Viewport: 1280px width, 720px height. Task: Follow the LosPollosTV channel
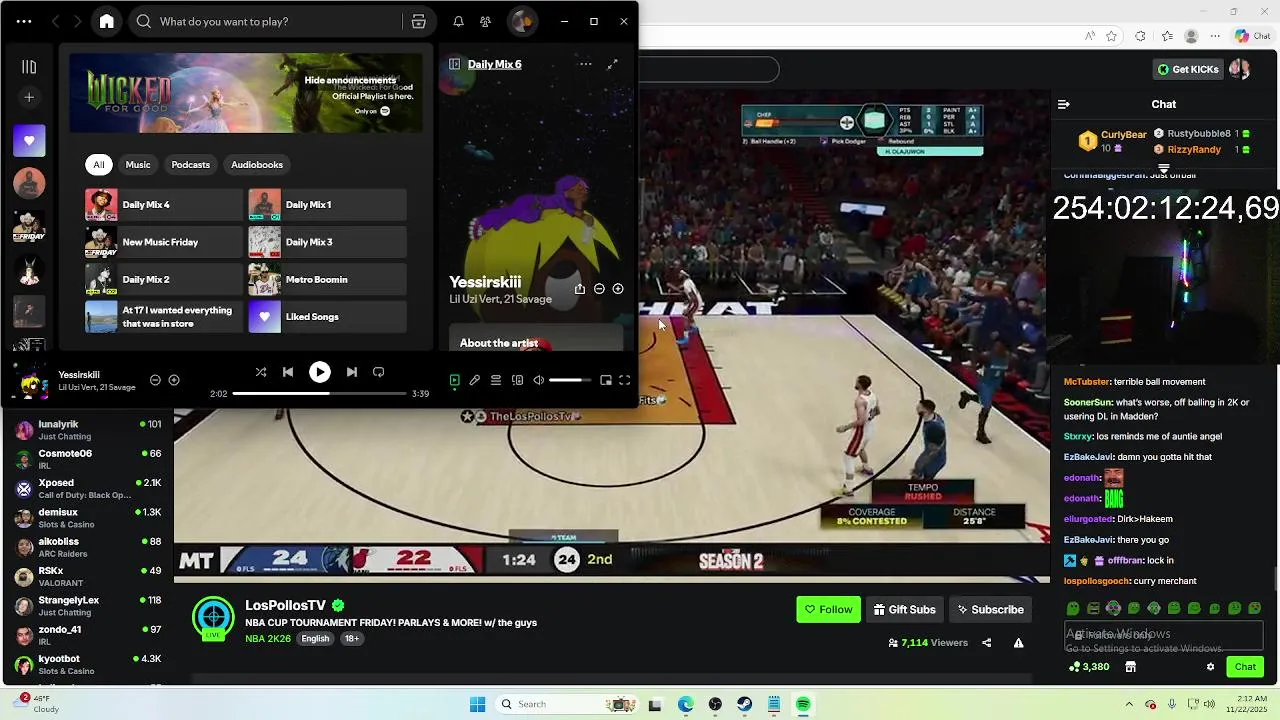[828, 609]
